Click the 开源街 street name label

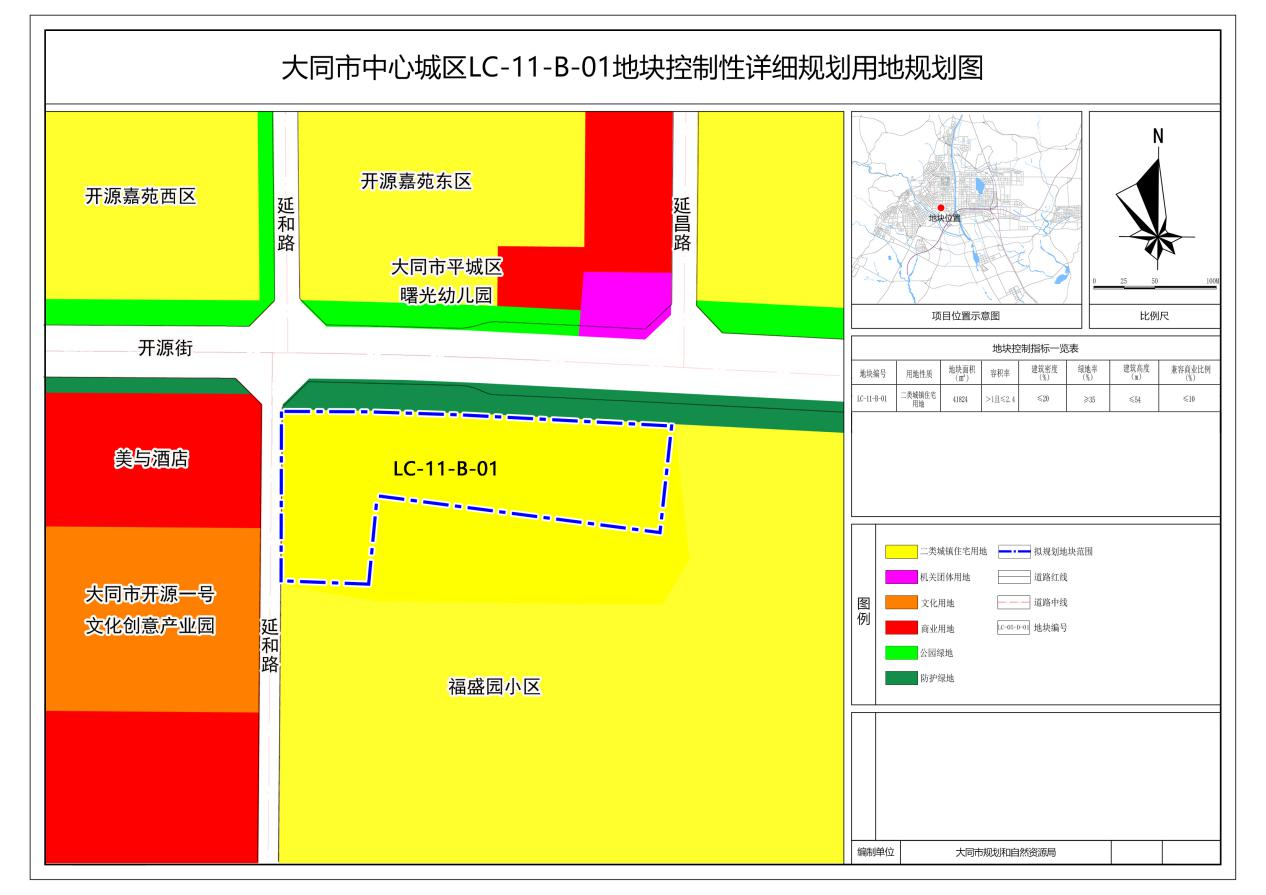click(x=165, y=349)
